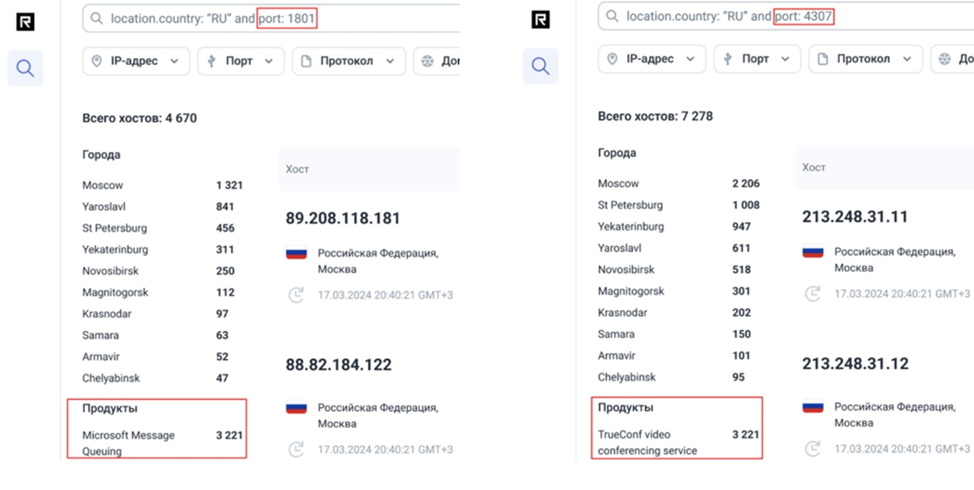Click magnifier icon inside port 1801 search field
The width and height of the screenshot is (974, 490).
tap(97, 19)
